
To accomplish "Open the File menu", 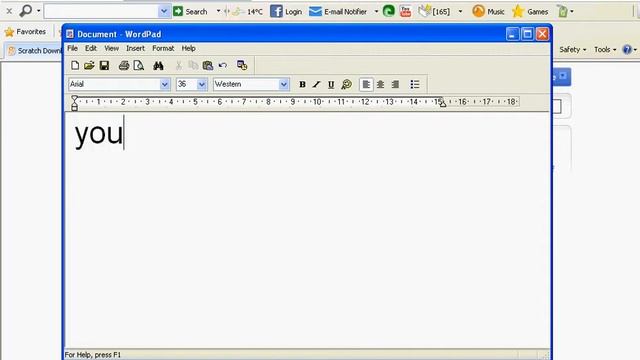I will pos(72,48).
